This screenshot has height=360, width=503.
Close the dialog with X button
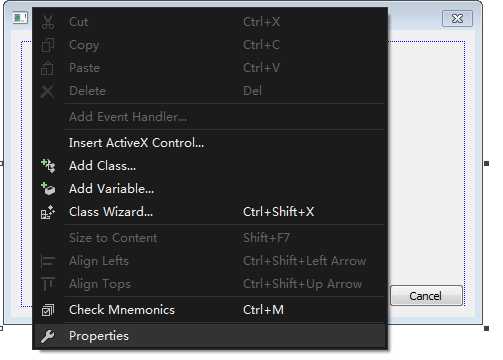pos(457,18)
